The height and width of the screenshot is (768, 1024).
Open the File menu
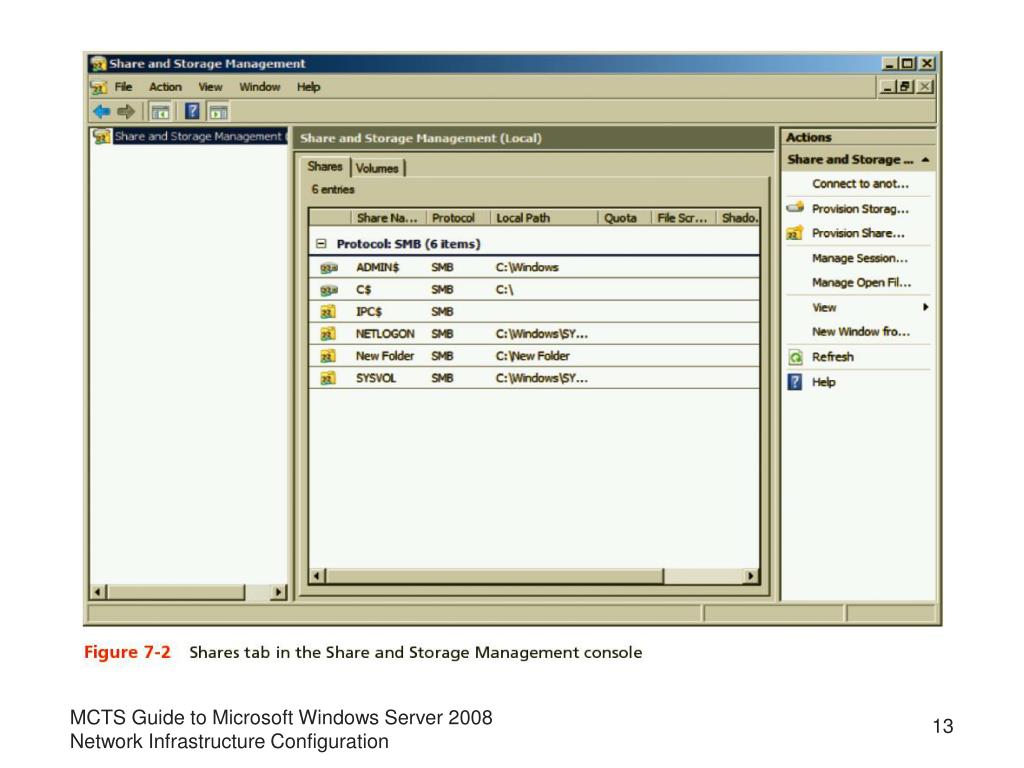(123, 87)
